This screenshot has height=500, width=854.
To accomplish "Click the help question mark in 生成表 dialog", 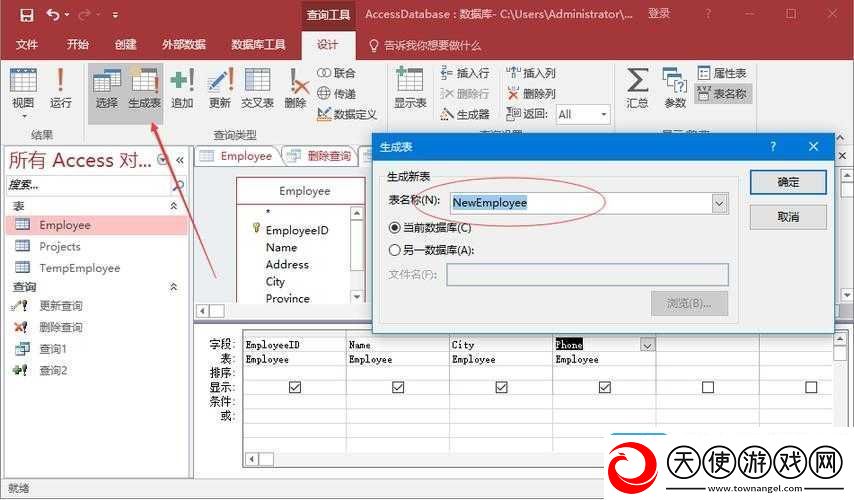I will click(773, 147).
